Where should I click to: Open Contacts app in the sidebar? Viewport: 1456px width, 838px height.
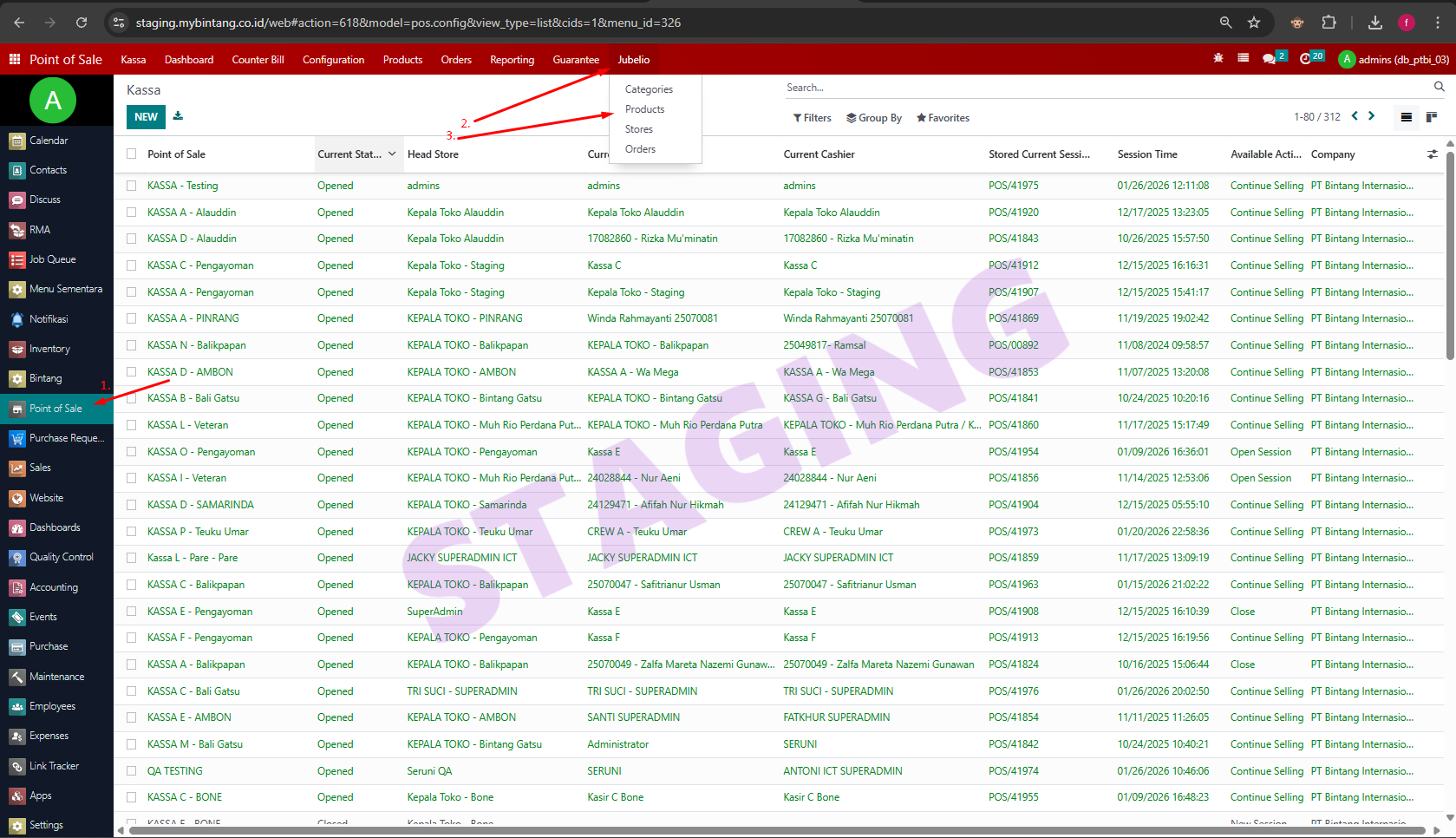56,170
